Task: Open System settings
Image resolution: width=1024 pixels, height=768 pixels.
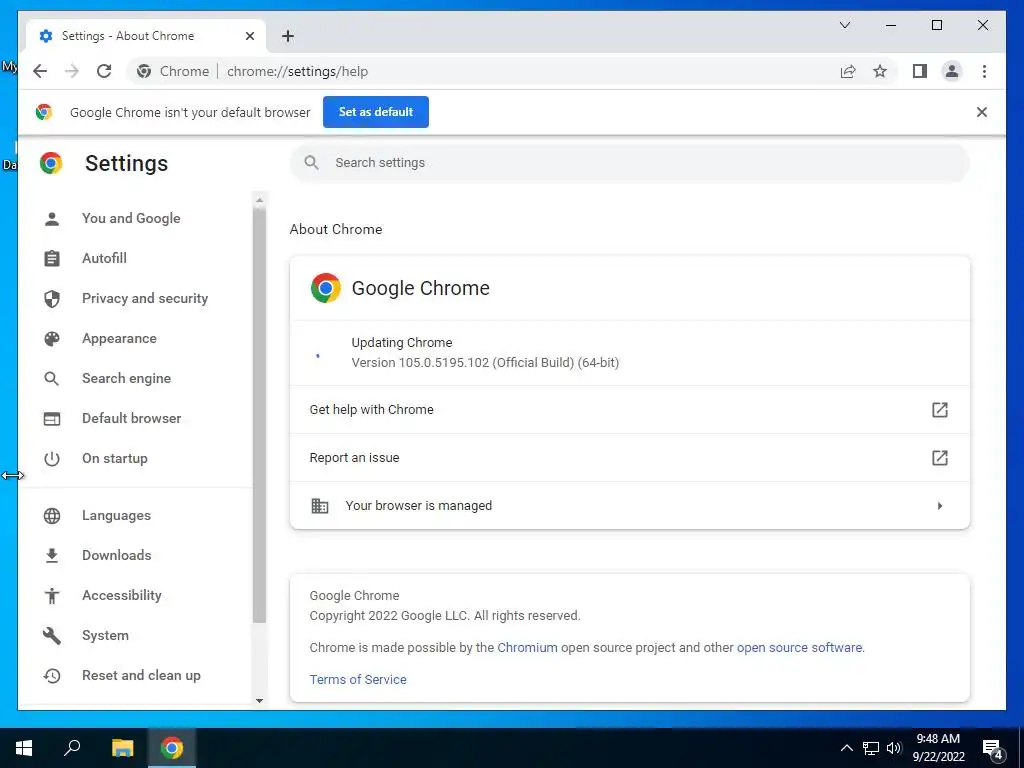Action: click(105, 635)
